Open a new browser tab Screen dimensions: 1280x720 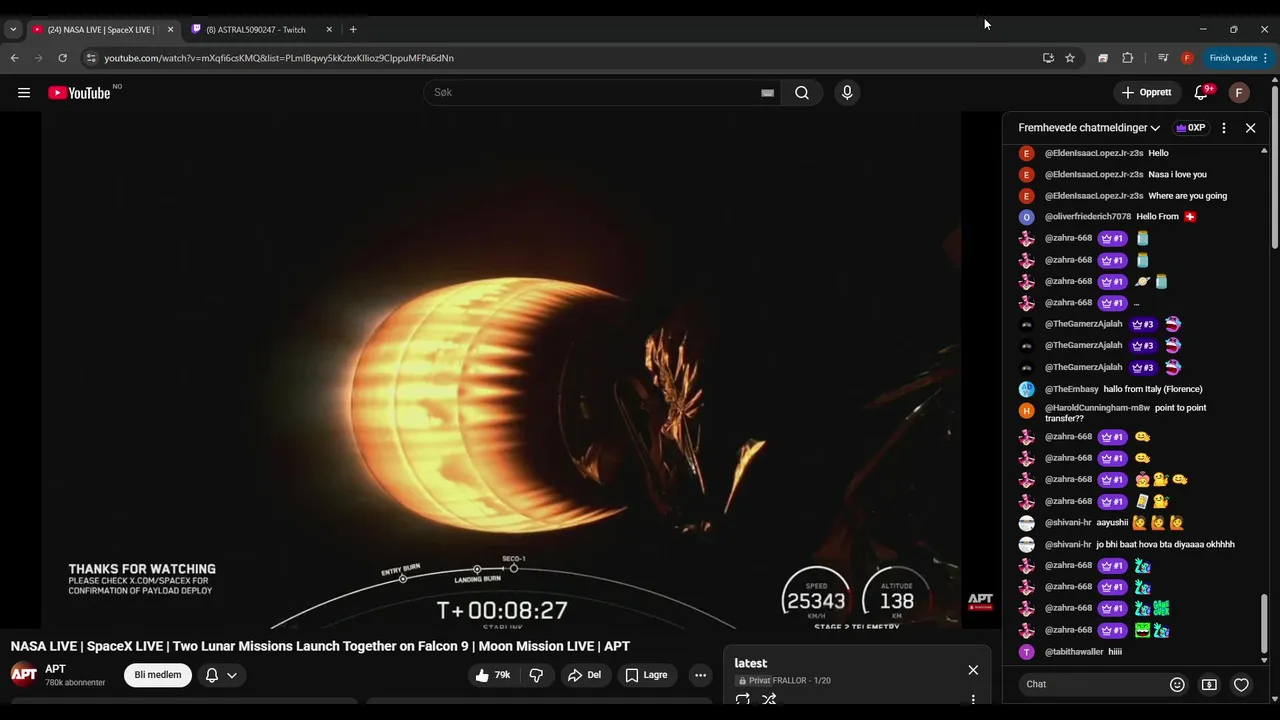[x=353, y=29]
